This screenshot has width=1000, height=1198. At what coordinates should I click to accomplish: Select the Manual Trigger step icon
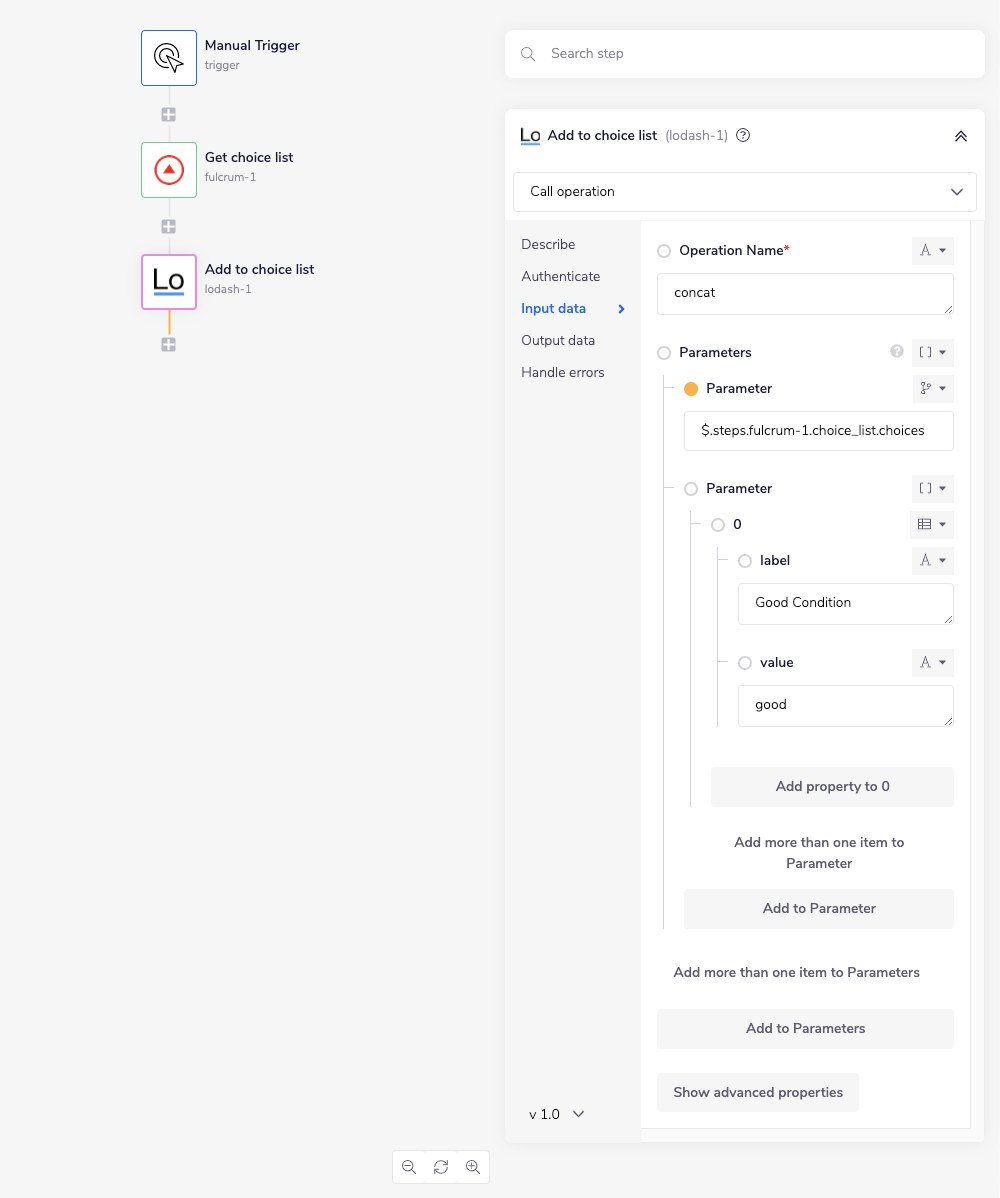(x=169, y=58)
